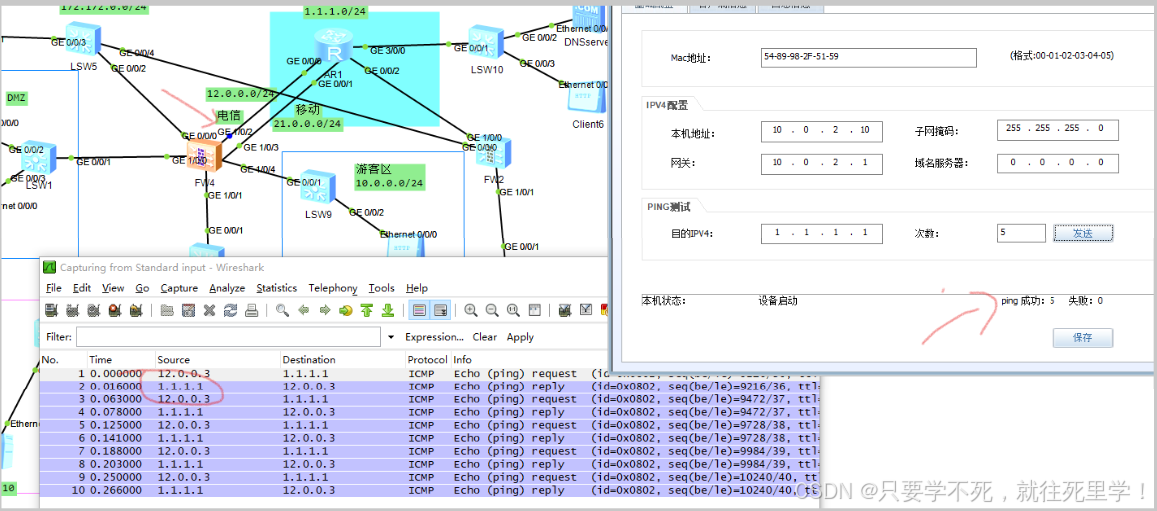
Task: Jump to first packet arrow icon
Action: [x=367, y=310]
